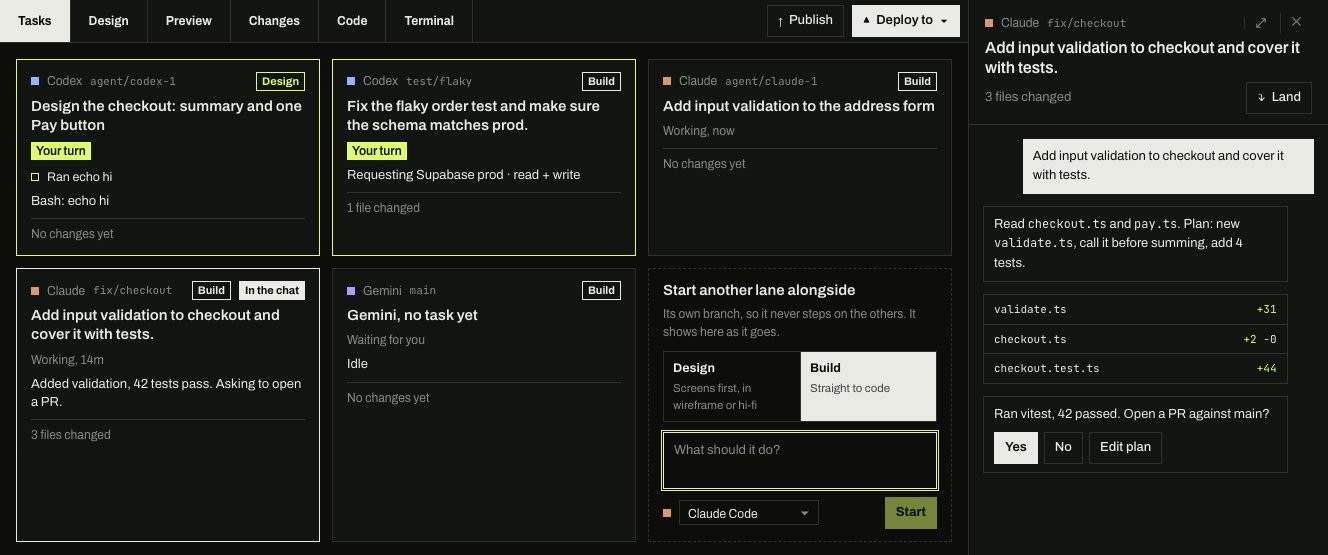Close the Claude fix/checkout chat panel

tap(1297, 22)
